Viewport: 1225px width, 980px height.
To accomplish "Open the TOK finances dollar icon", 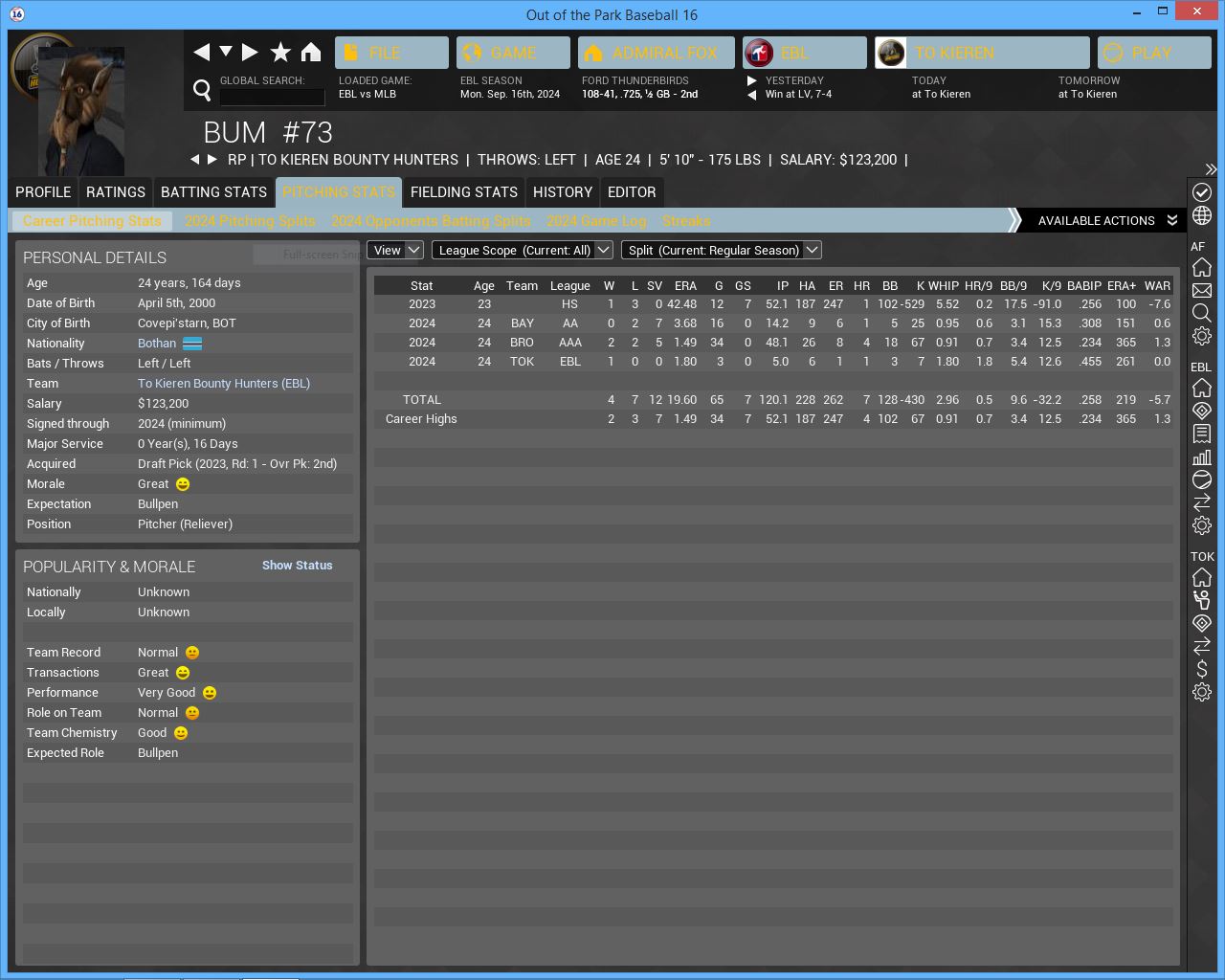I will pyautogui.click(x=1202, y=669).
